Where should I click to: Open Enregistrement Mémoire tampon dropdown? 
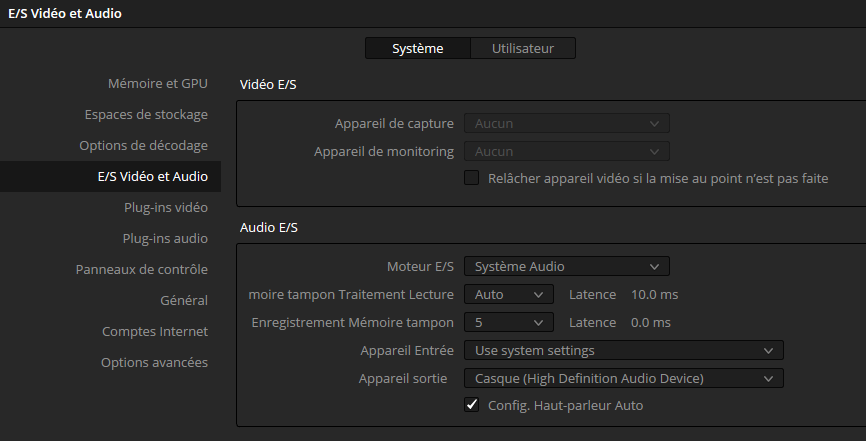coord(508,322)
